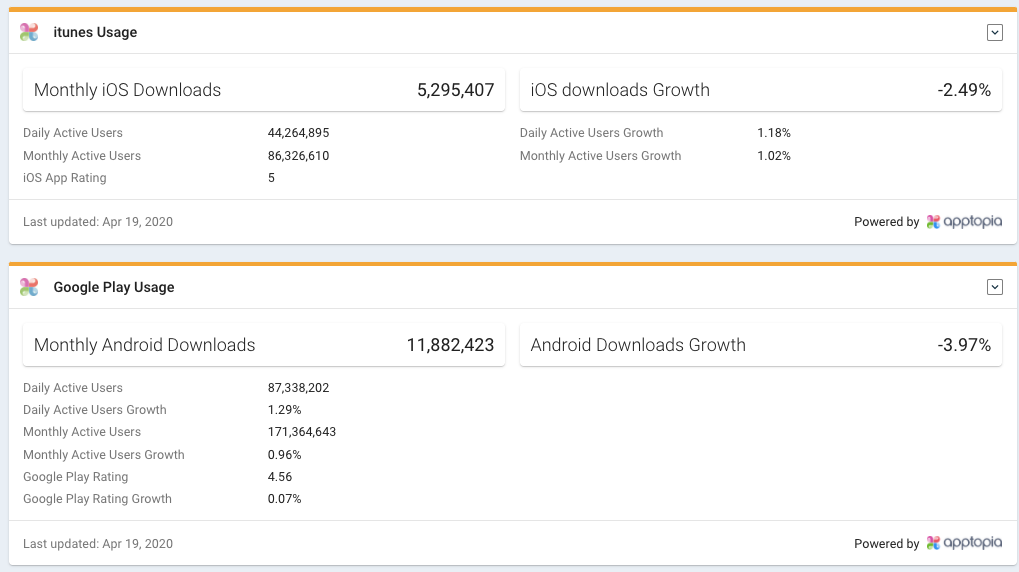The height and width of the screenshot is (572, 1019).
Task: Click the iOS downloads Growth card
Action: tap(760, 90)
